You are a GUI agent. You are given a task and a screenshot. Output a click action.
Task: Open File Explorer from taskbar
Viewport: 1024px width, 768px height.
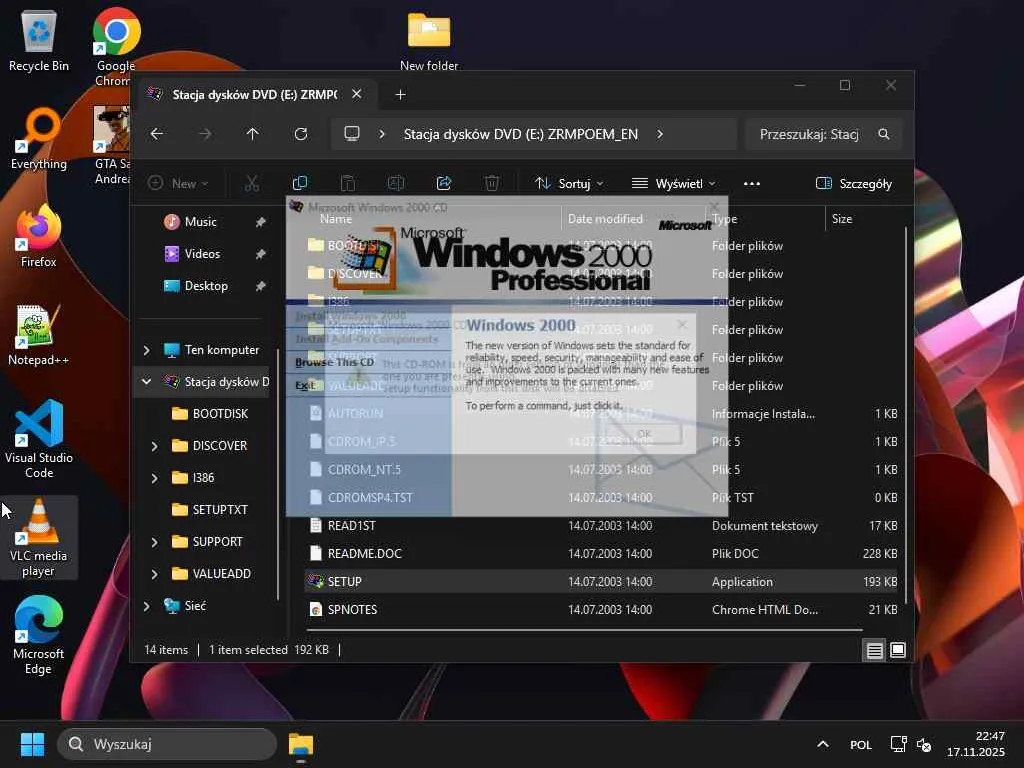(301, 744)
